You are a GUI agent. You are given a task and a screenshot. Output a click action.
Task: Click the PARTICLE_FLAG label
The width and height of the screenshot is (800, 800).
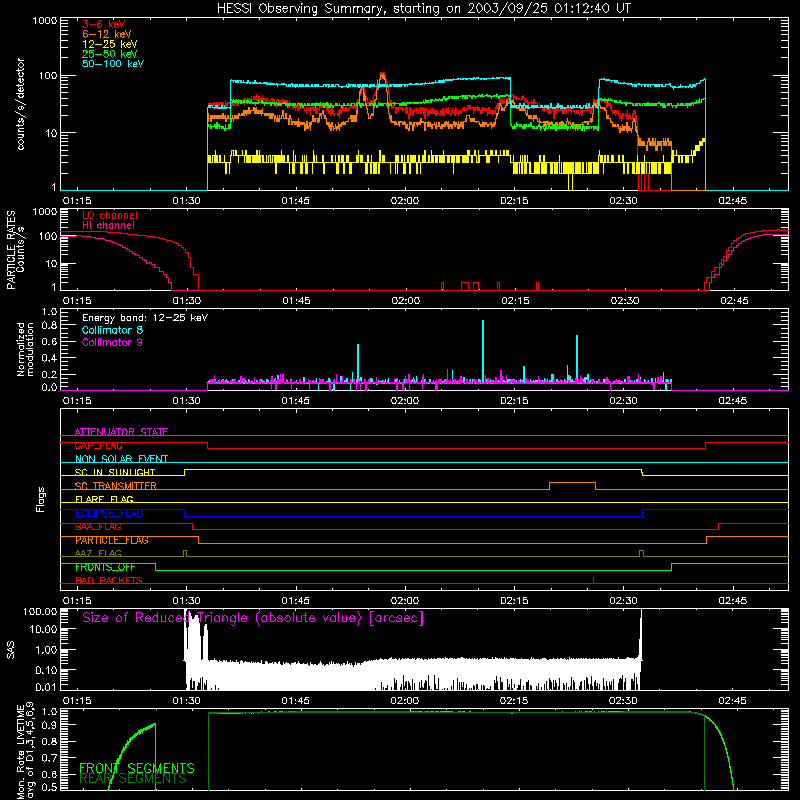coord(112,540)
